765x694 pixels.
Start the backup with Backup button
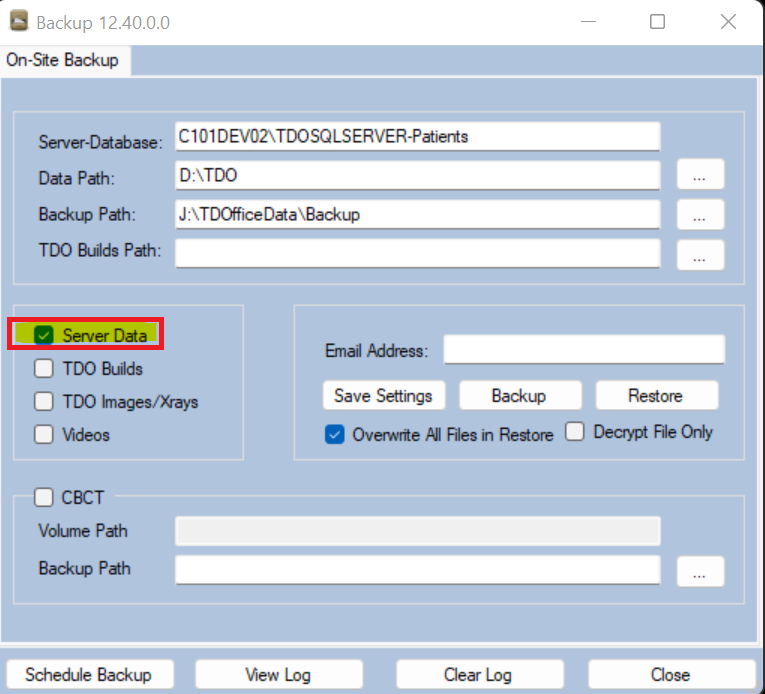pos(518,395)
